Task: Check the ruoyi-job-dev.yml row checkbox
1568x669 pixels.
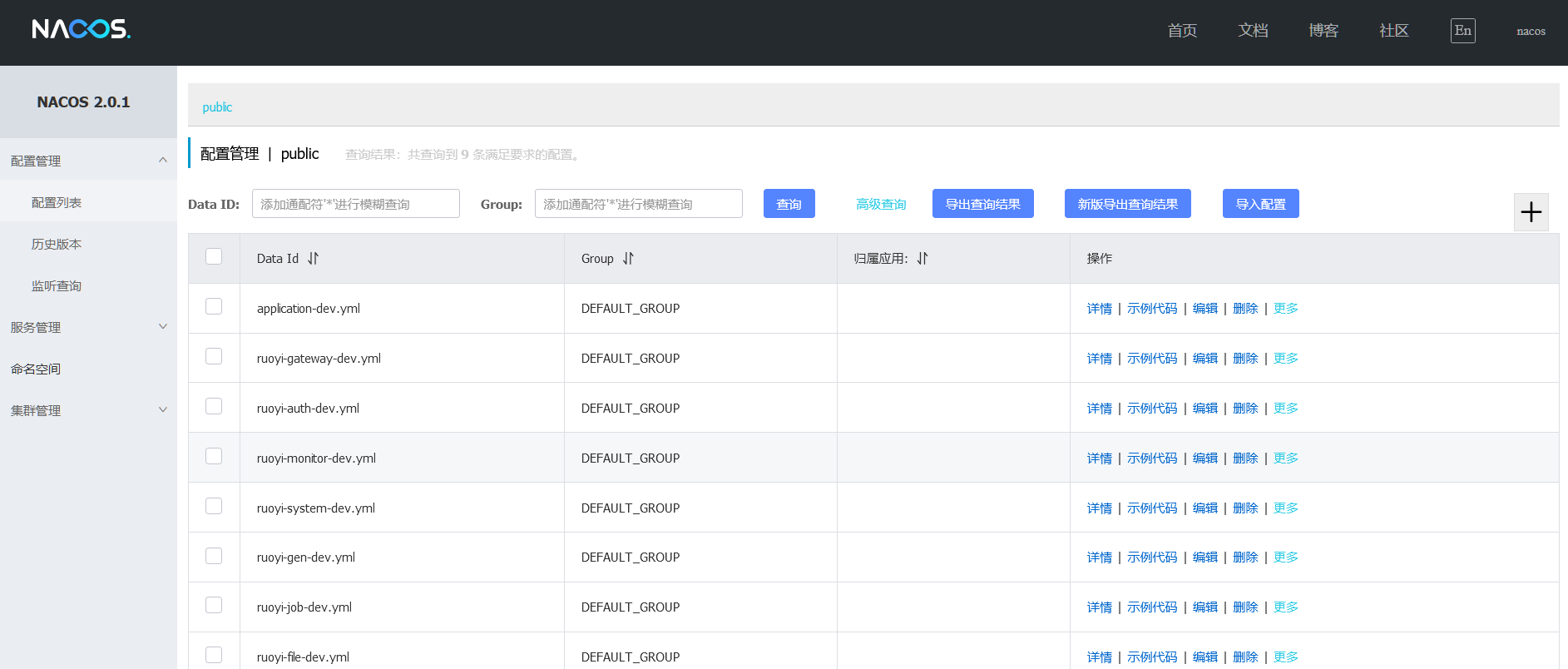Action: click(x=214, y=606)
